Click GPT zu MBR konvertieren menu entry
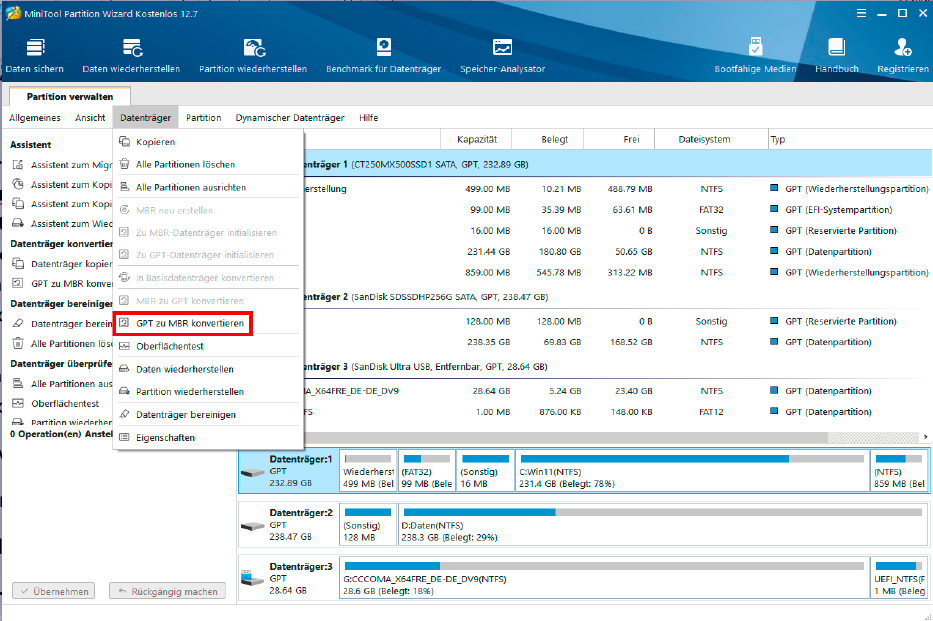Image resolution: width=933 pixels, height=621 pixels. click(183, 323)
